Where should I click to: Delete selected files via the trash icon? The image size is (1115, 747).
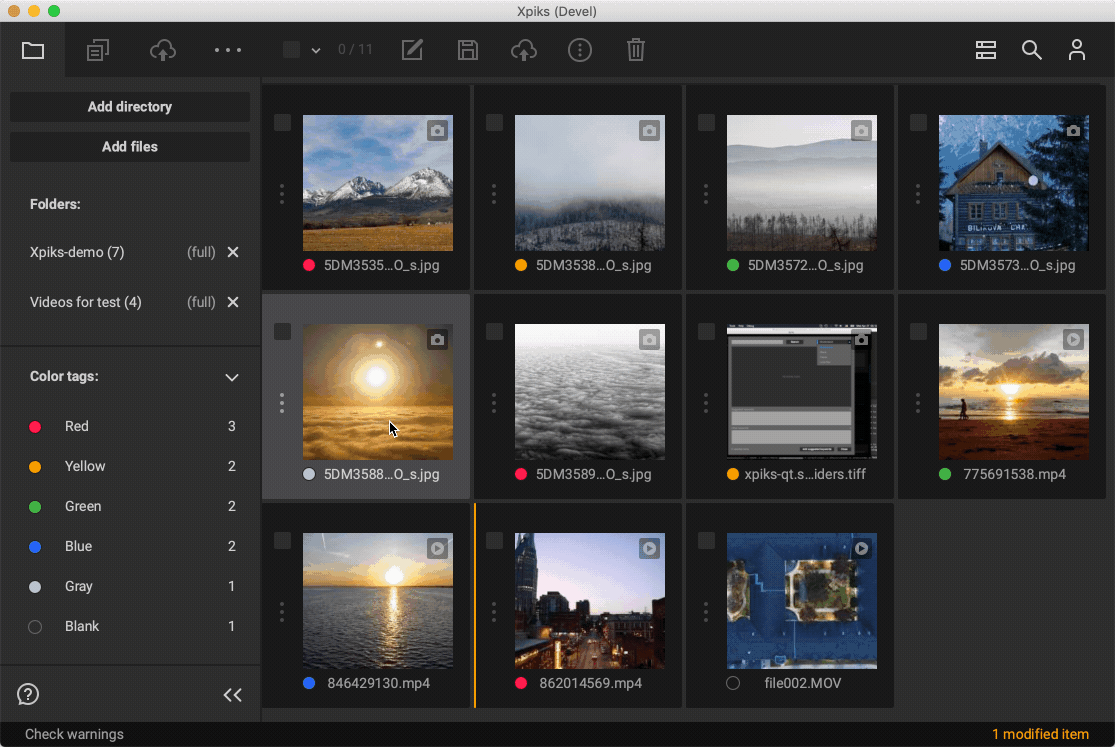tap(635, 50)
